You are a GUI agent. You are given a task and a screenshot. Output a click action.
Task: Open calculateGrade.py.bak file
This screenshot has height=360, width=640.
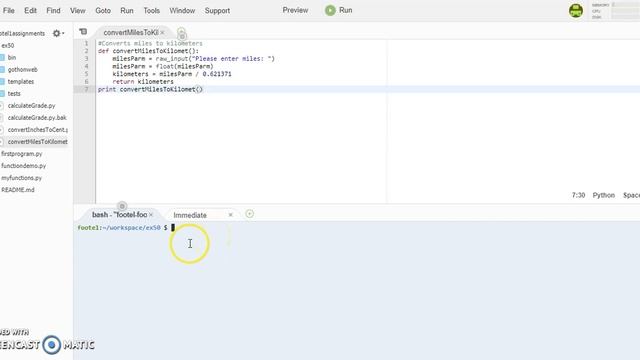(x=37, y=118)
